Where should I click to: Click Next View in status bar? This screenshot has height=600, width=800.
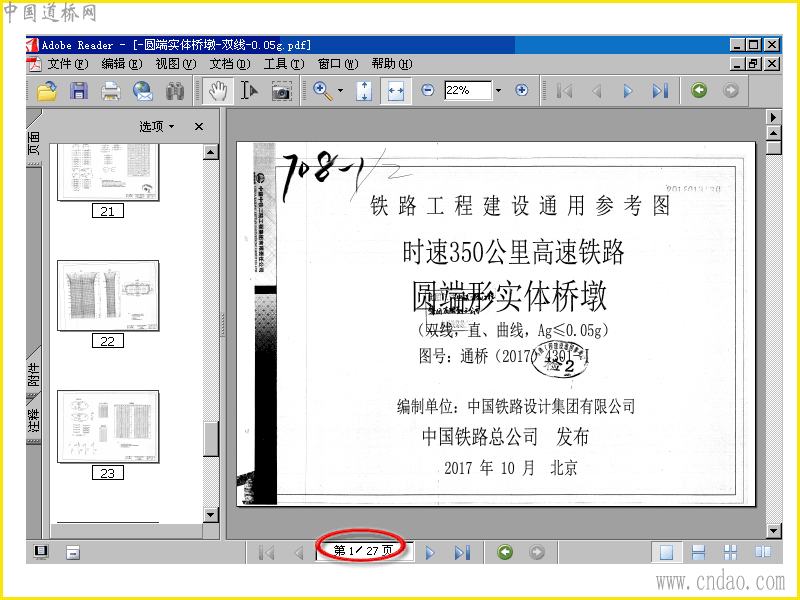(537, 552)
